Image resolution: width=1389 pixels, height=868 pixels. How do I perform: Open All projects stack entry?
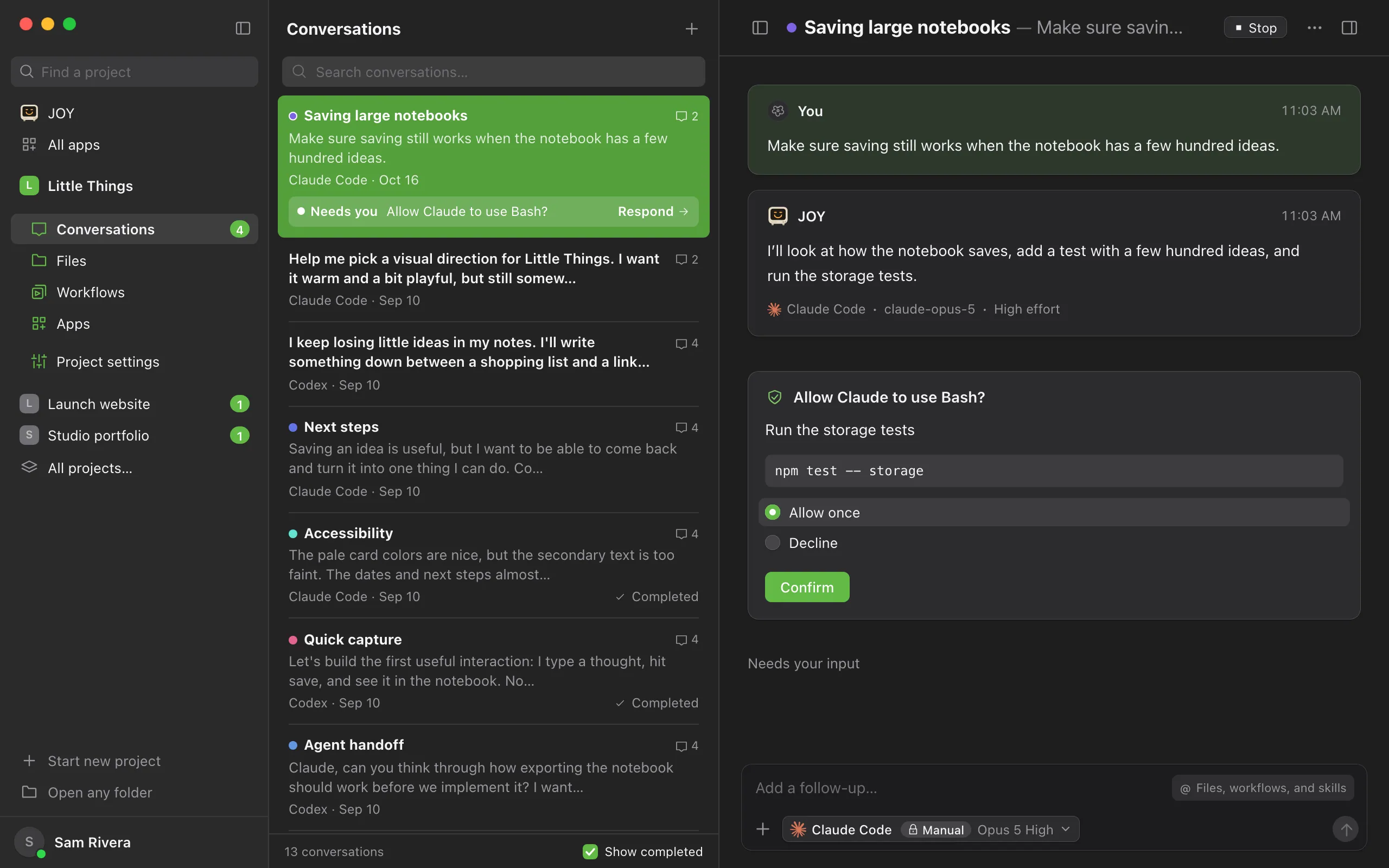click(135, 468)
